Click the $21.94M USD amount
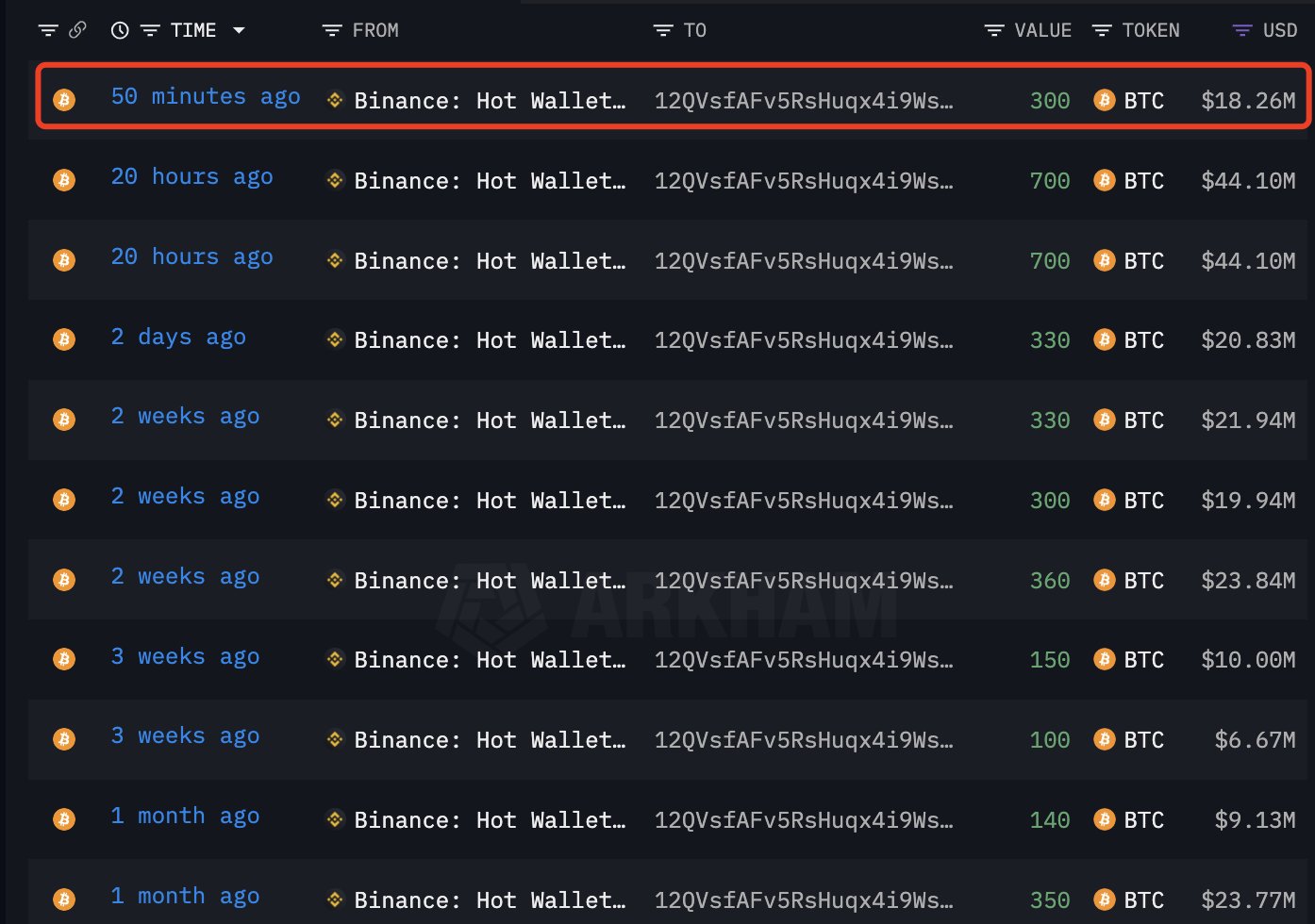Screen dimensions: 1315x924 [1248, 421]
